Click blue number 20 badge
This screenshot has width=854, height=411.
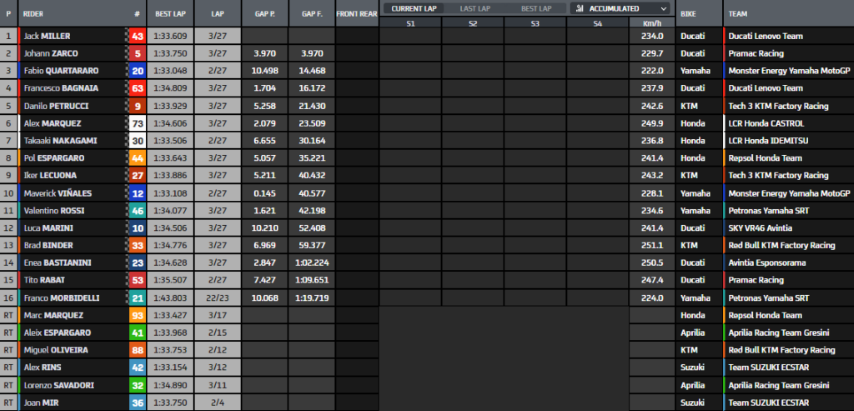[x=137, y=71]
